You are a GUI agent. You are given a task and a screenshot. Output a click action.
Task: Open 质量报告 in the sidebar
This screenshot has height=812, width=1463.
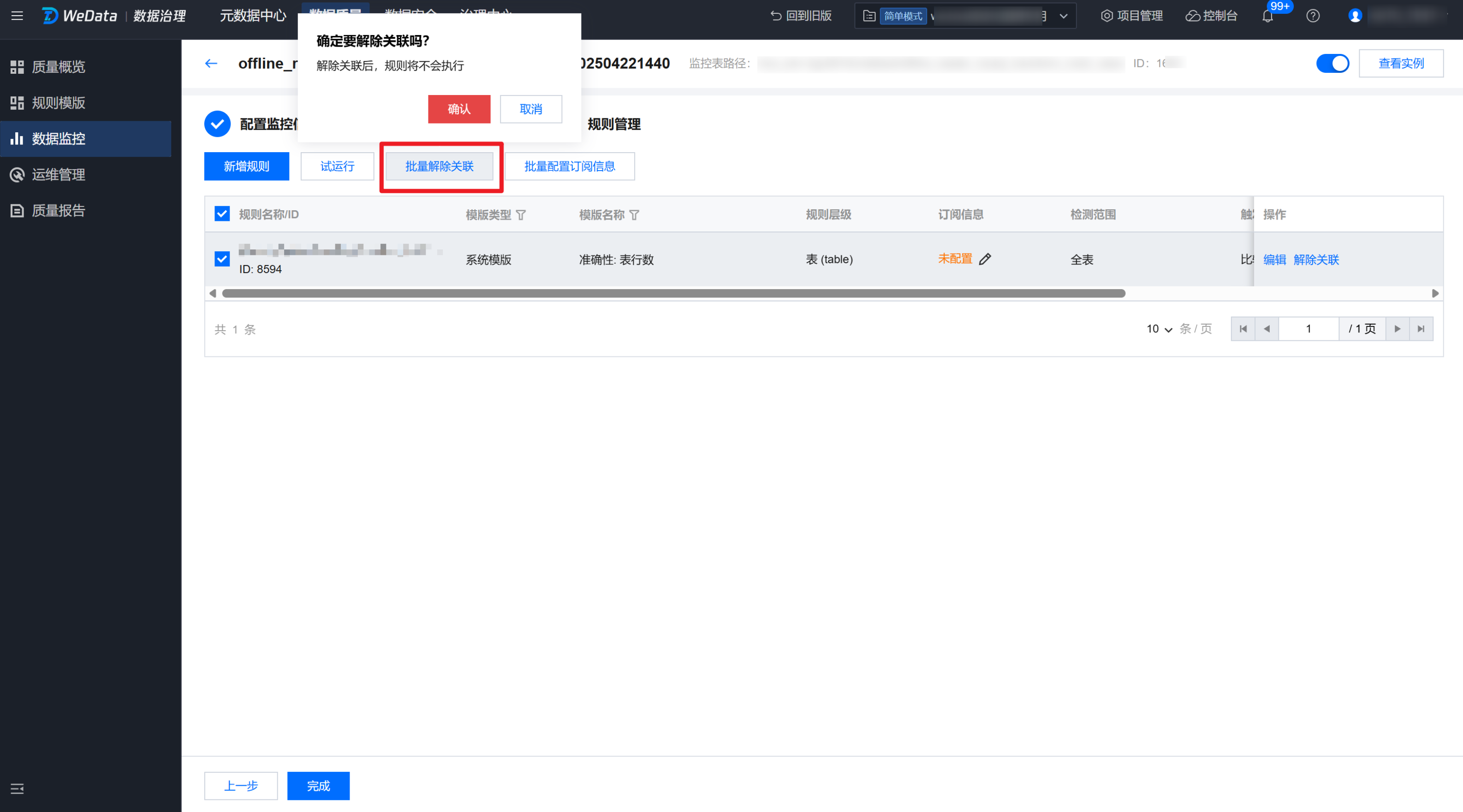tap(86, 210)
